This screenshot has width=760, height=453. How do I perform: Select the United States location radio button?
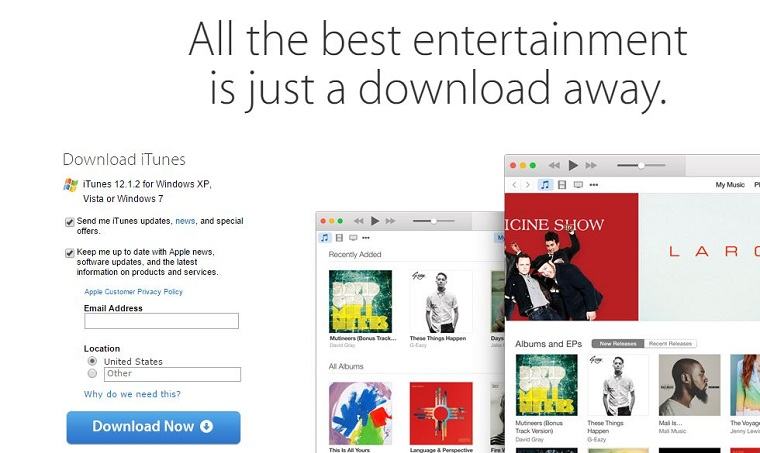pos(92,361)
